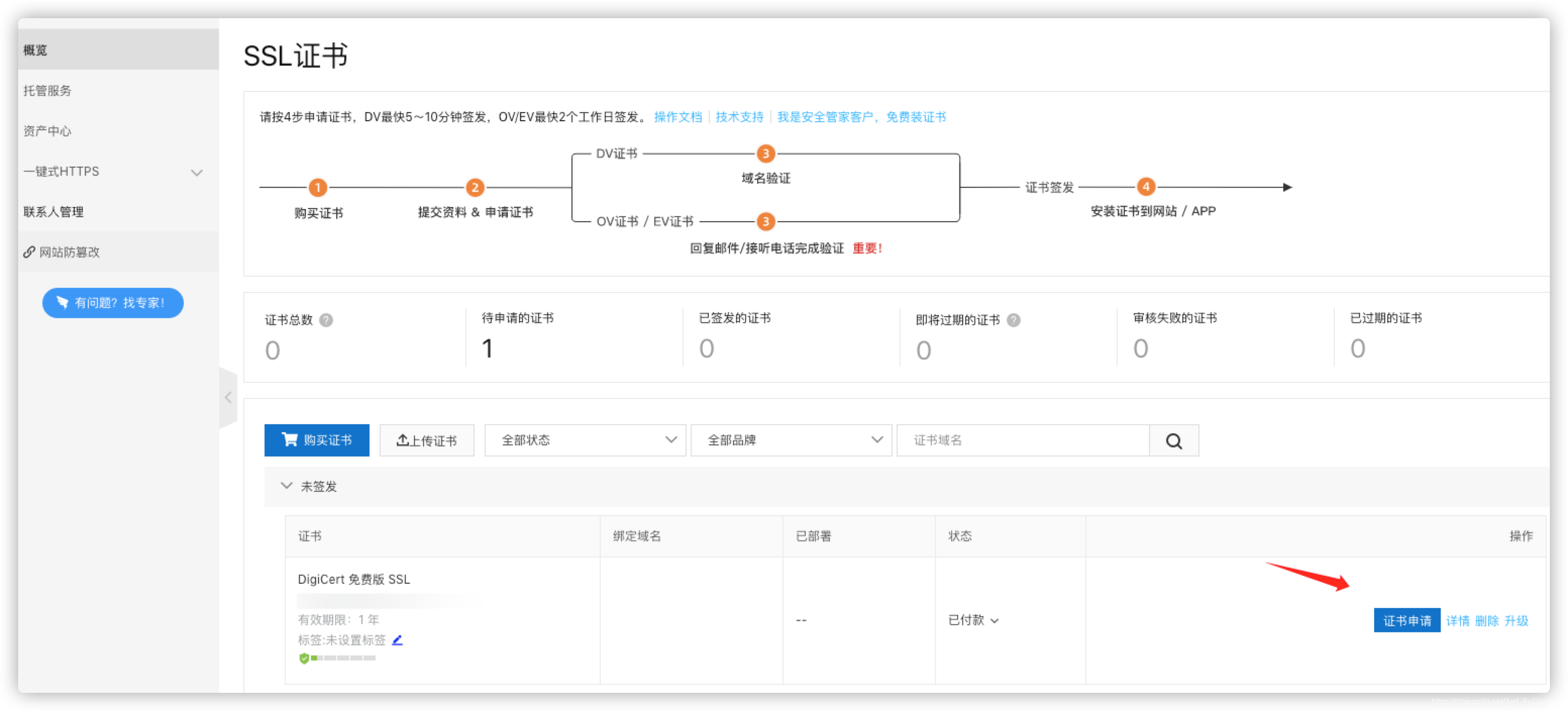Click step 1 购买证书 in the flow diagram
This screenshot has width=1568, height=711.
[x=318, y=187]
